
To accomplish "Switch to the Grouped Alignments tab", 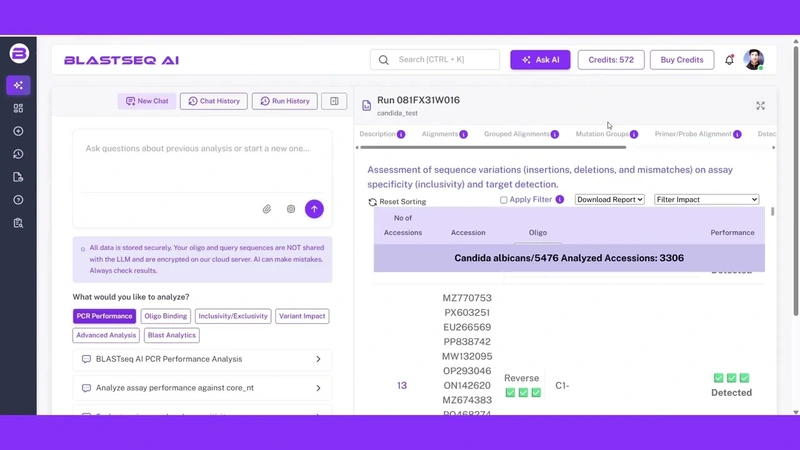I will click(517, 134).
